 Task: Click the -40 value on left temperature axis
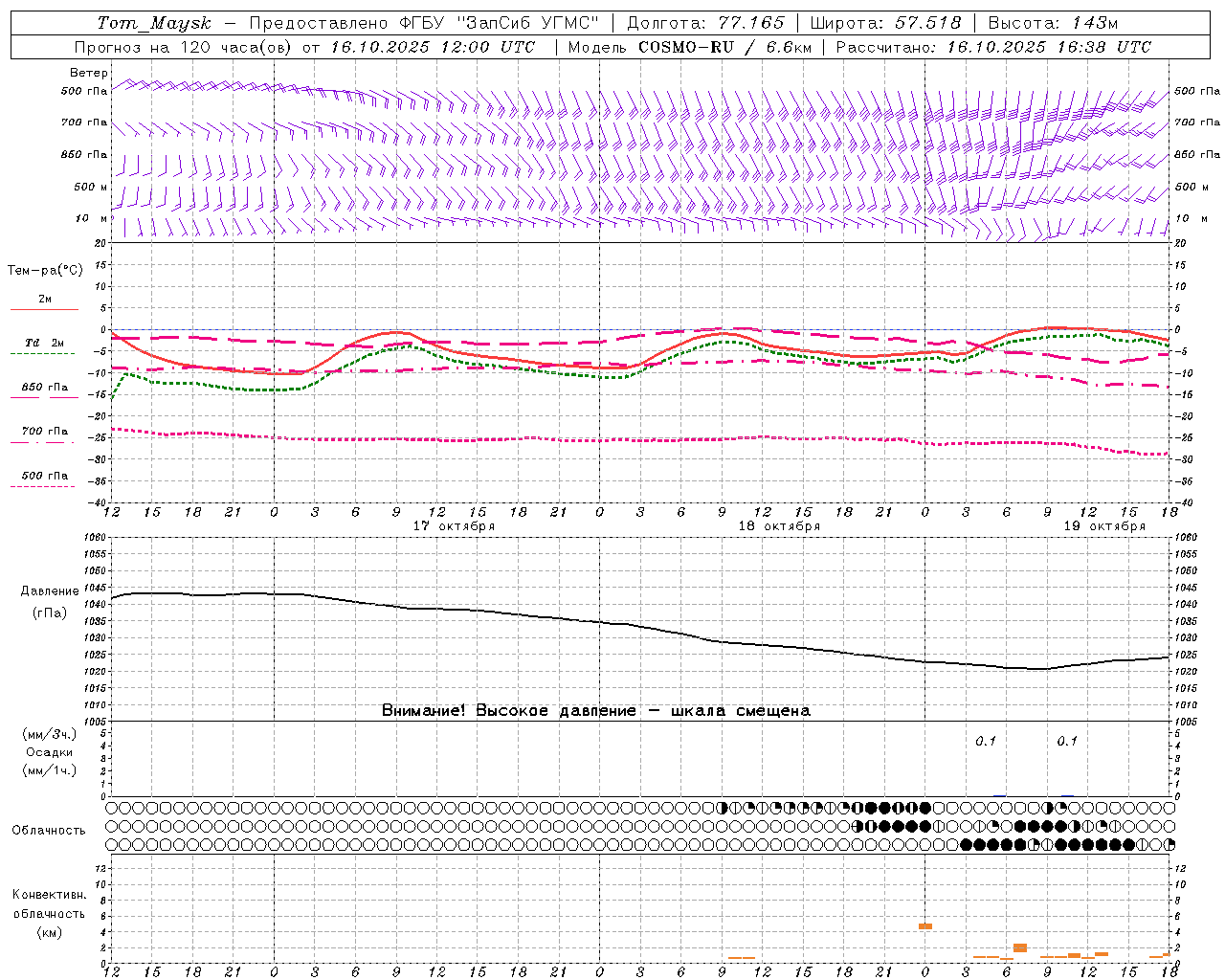[99, 503]
